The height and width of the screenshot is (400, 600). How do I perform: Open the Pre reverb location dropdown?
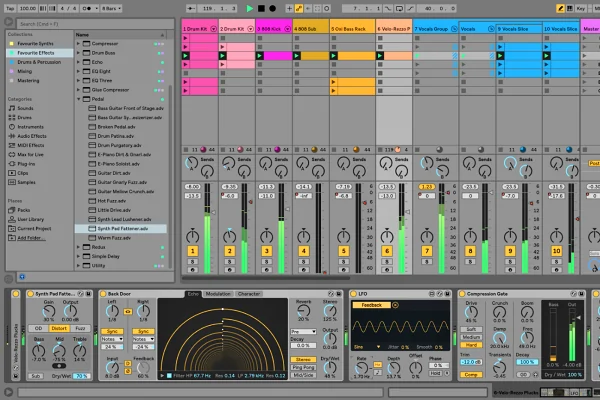[x=303, y=331]
